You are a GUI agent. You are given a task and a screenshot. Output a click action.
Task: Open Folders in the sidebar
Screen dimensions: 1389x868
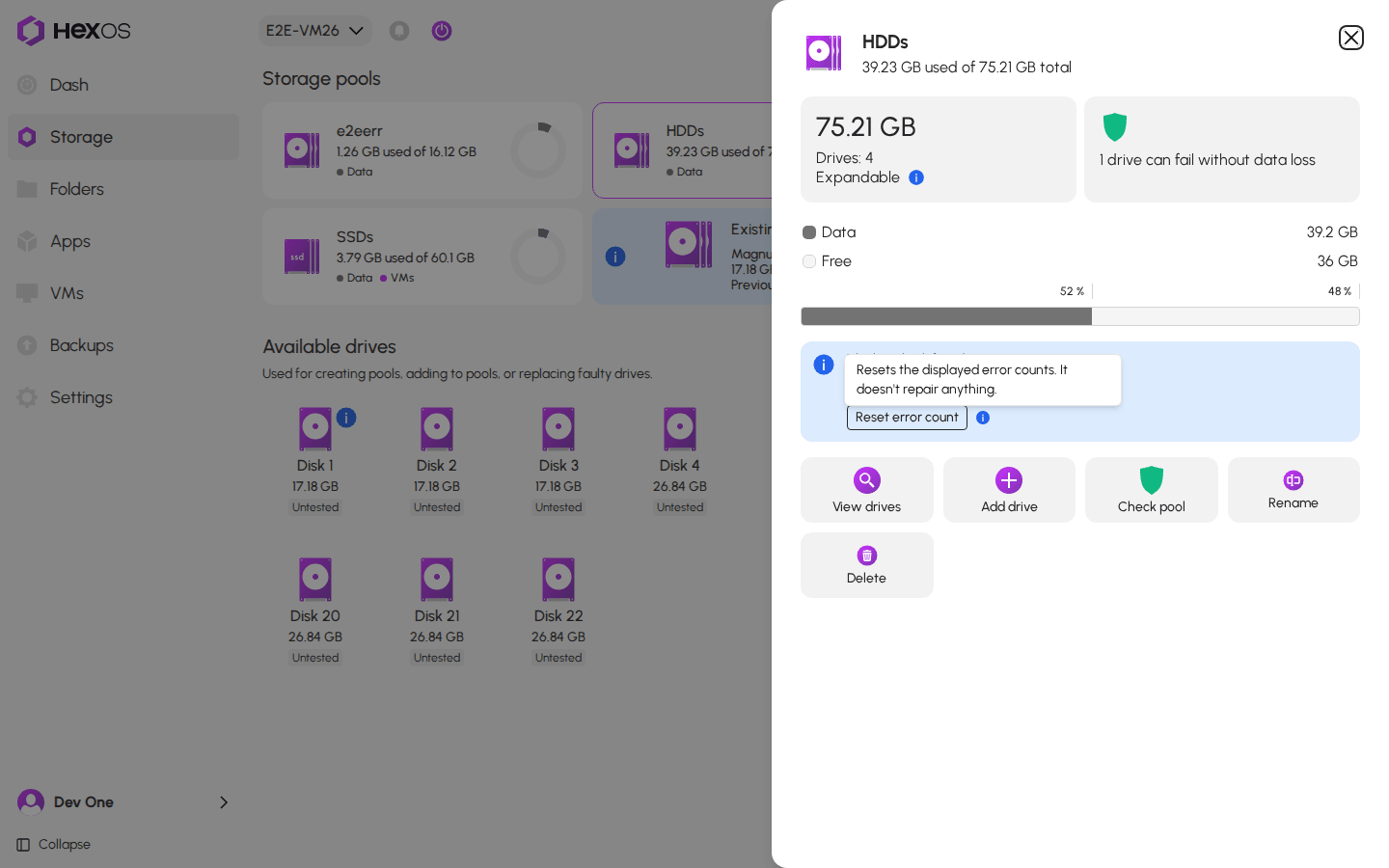tap(123, 189)
